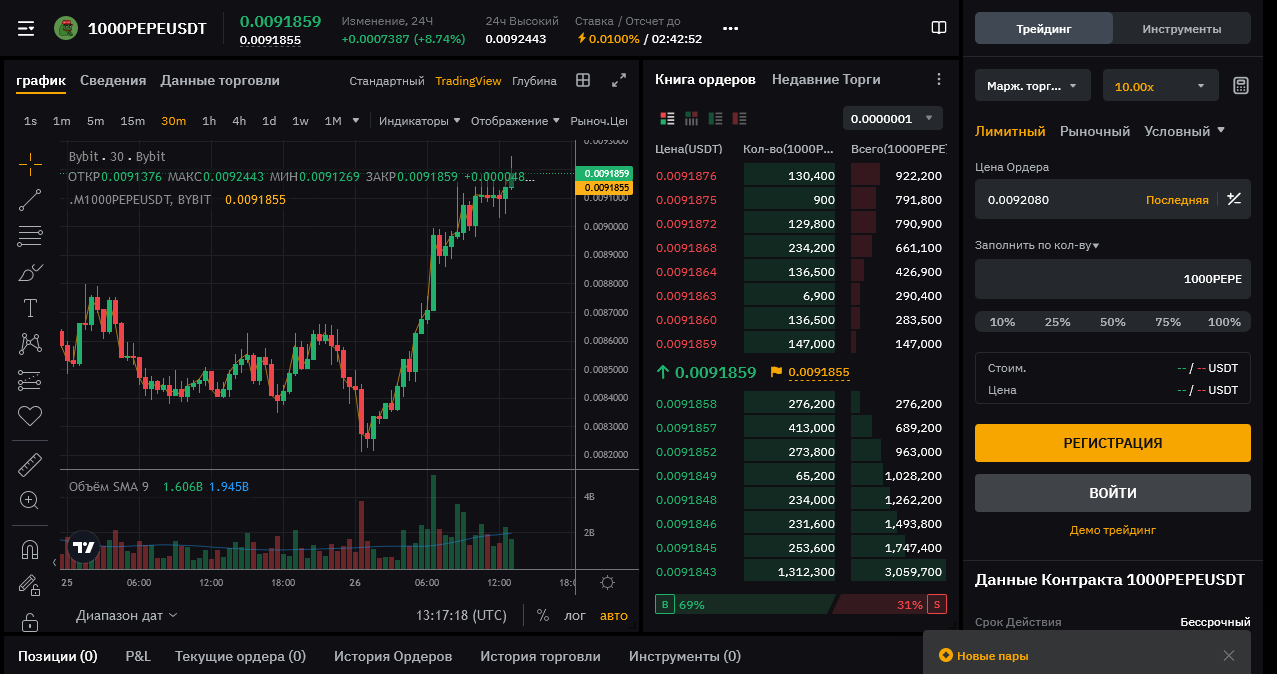Click the ВОЙТИ login button

pyautogui.click(x=1113, y=493)
